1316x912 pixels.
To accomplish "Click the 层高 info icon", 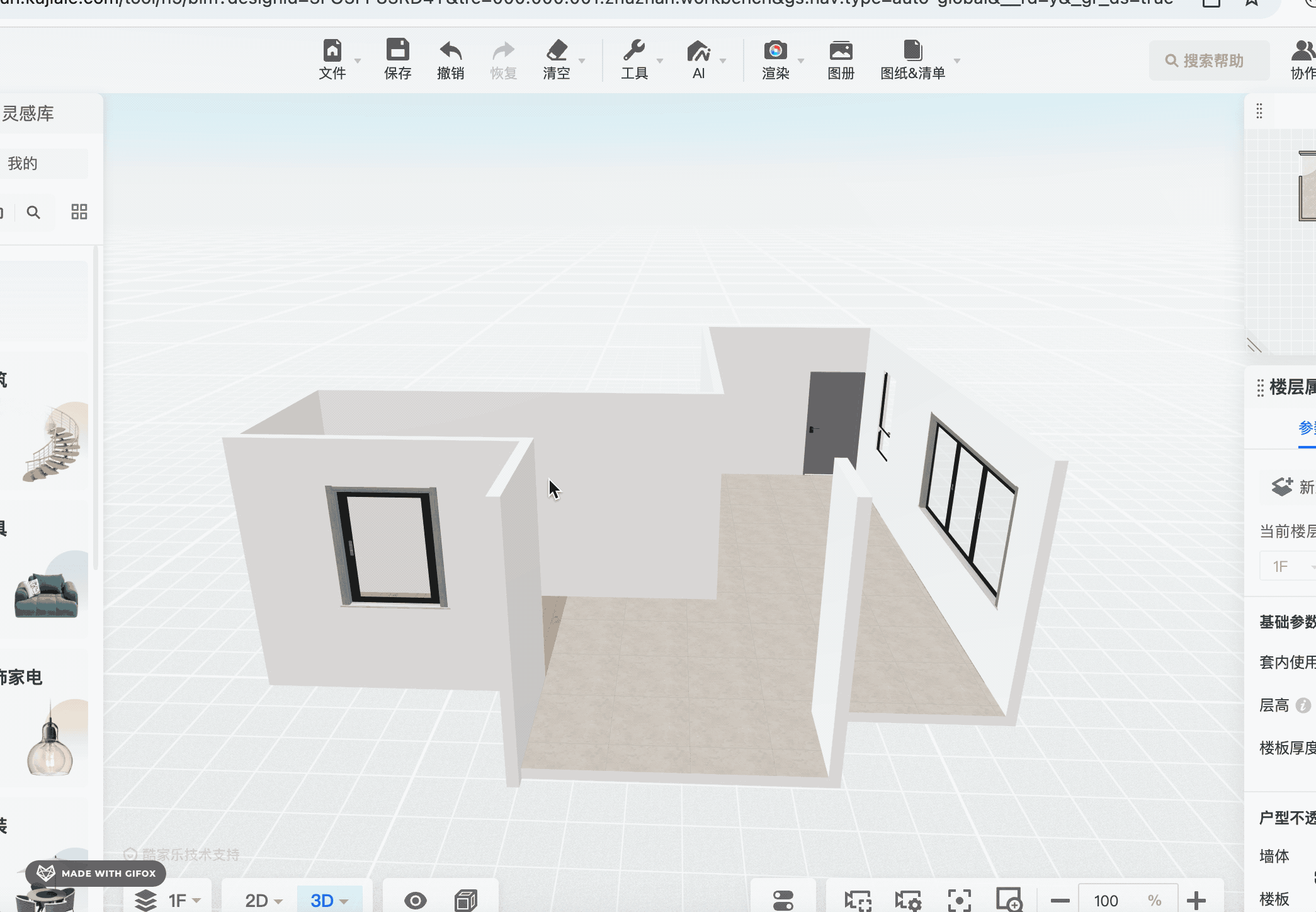I will 1303,705.
